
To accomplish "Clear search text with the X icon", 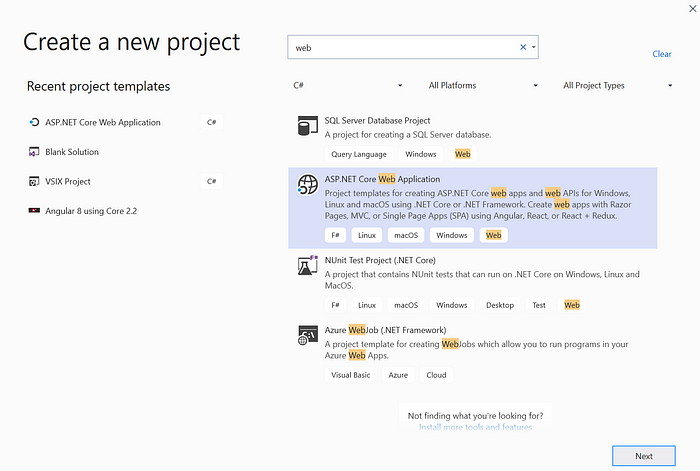I will pyautogui.click(x=523, y=47).
